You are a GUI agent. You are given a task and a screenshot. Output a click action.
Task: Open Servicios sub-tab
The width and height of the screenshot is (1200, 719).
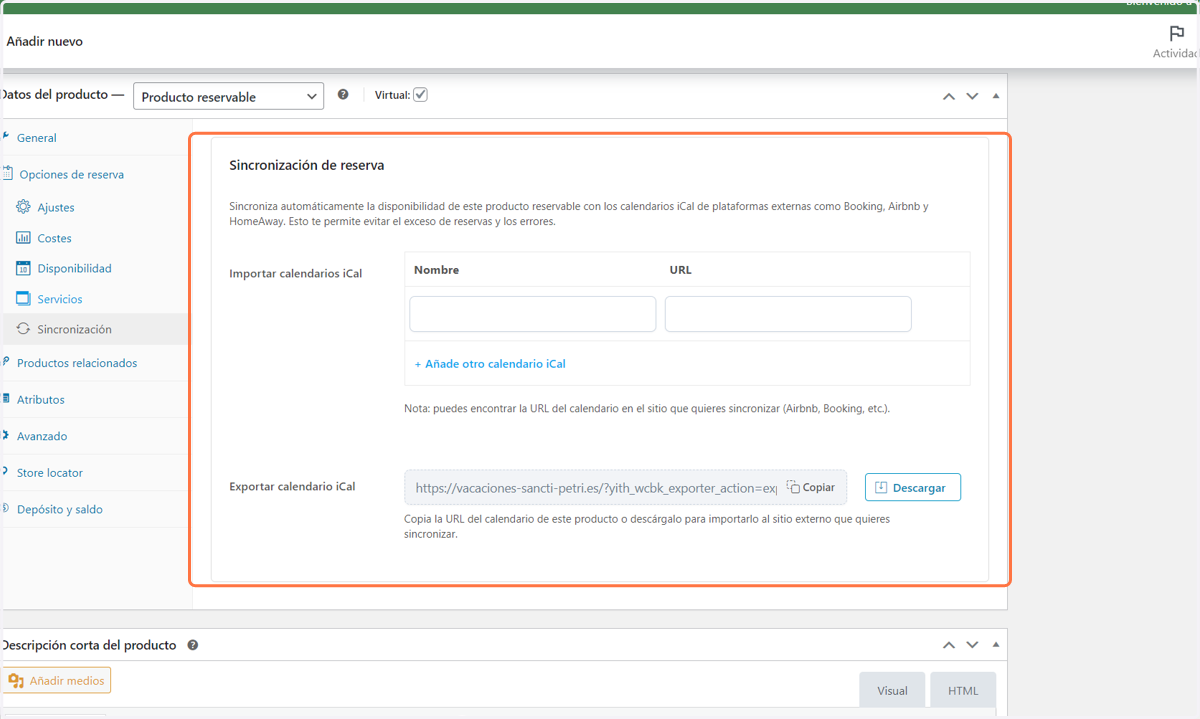click(x=60, y=299)
